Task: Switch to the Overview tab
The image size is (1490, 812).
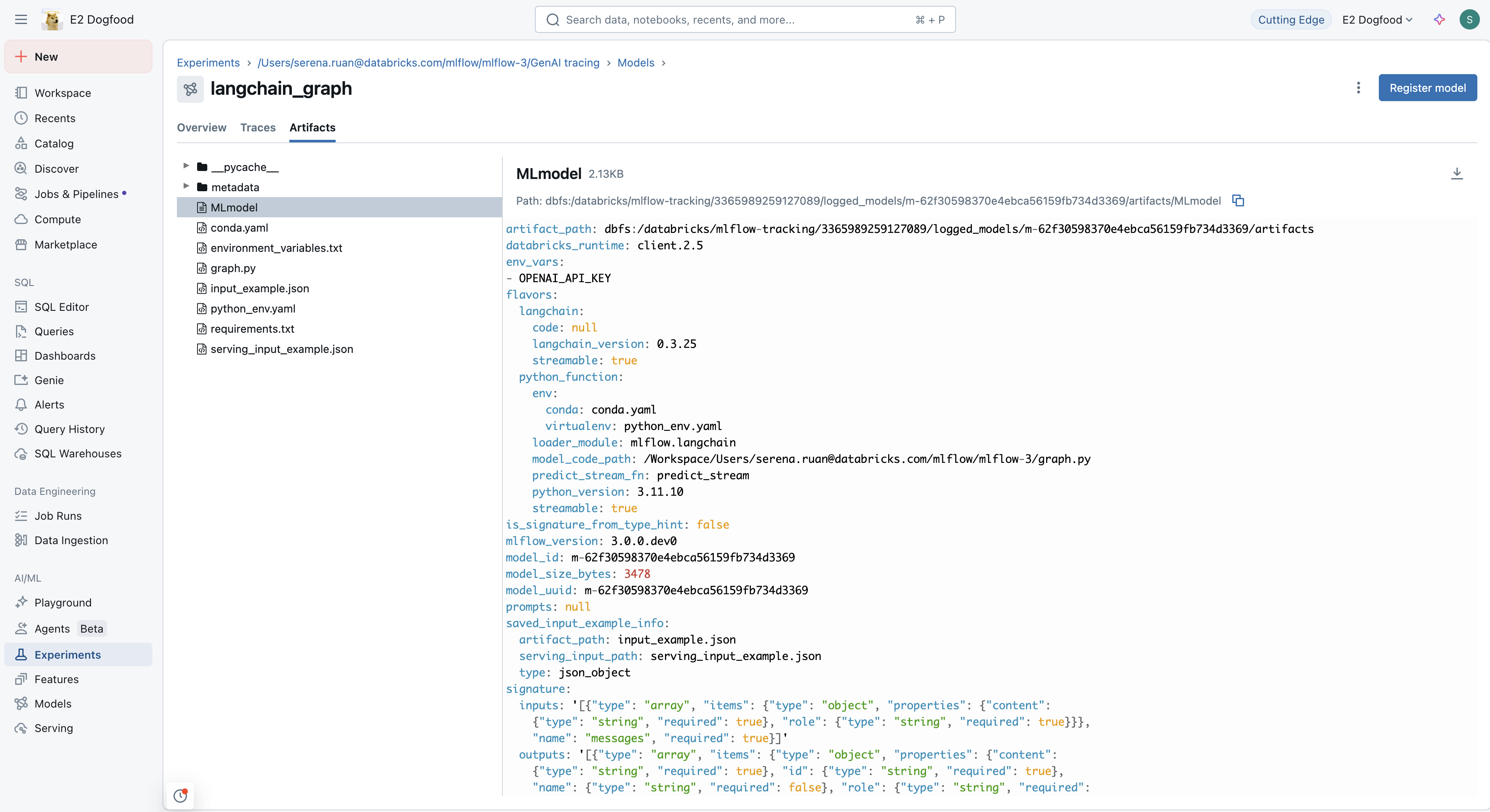Action: (201, 127)
